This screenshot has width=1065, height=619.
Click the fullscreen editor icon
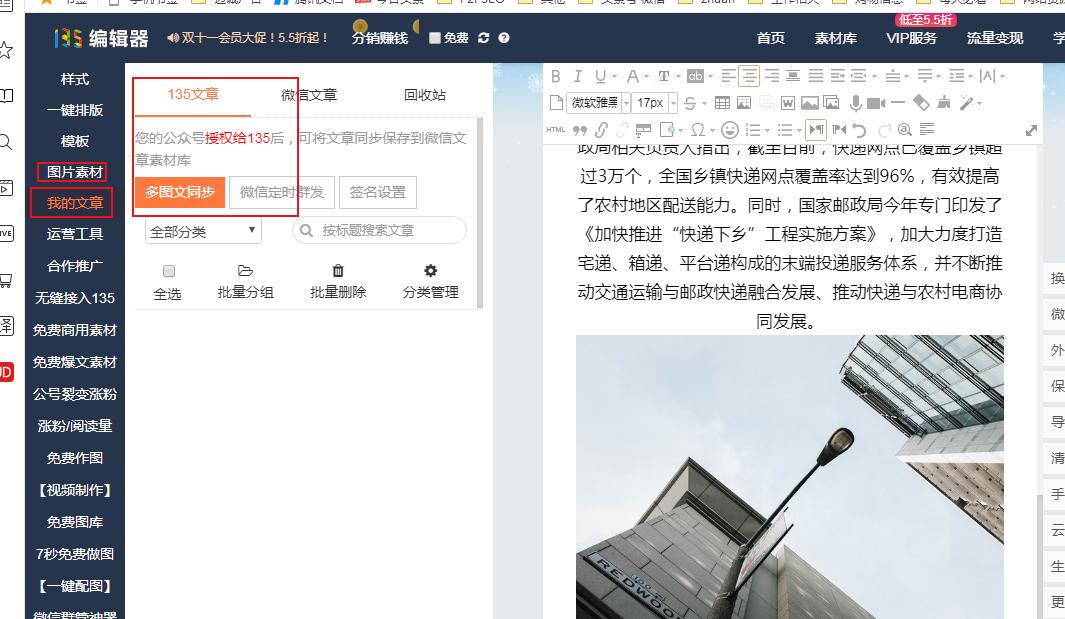[1032, 129]
